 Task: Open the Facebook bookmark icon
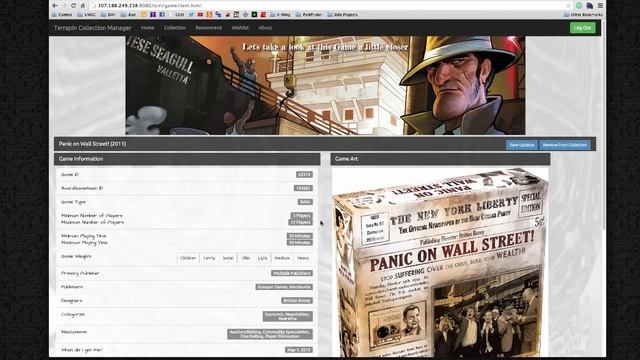(x=162, y=14)
